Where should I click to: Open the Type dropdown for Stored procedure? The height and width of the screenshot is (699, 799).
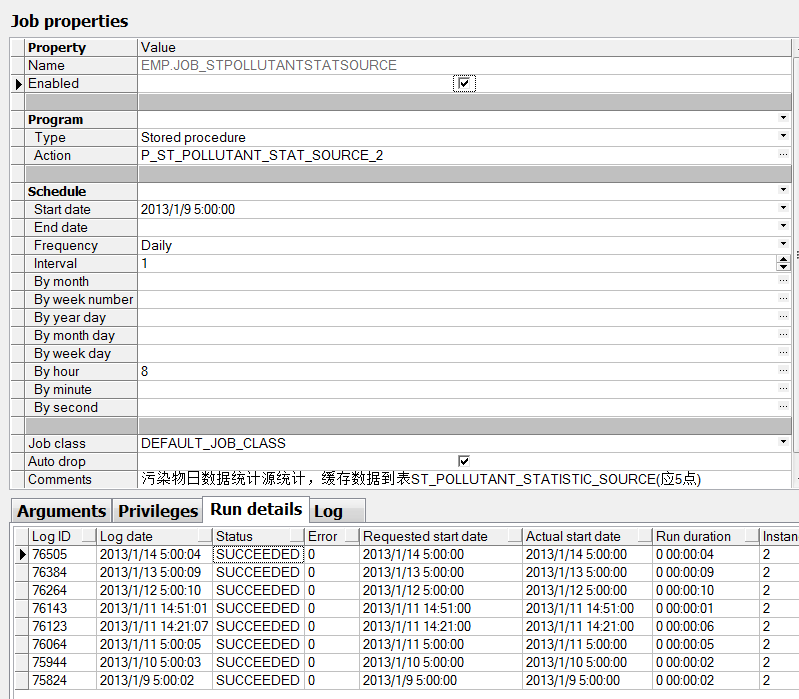pyautogui.click(x=783, y=138)
